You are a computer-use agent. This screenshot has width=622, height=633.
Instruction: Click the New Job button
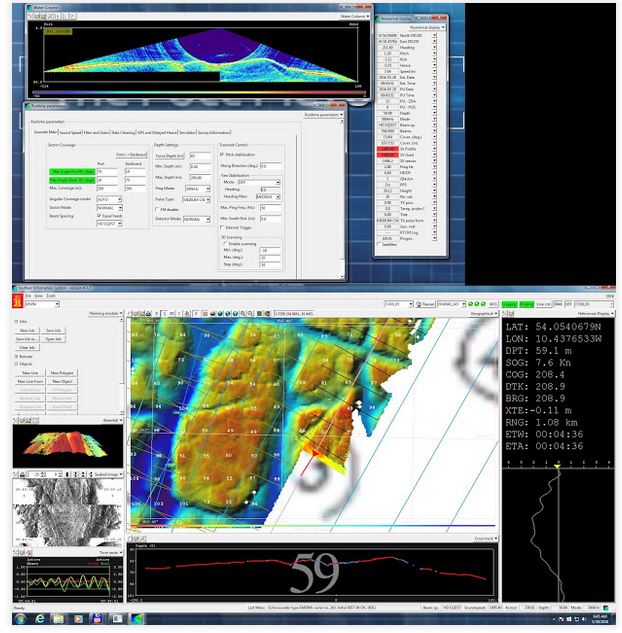[28, 330]
